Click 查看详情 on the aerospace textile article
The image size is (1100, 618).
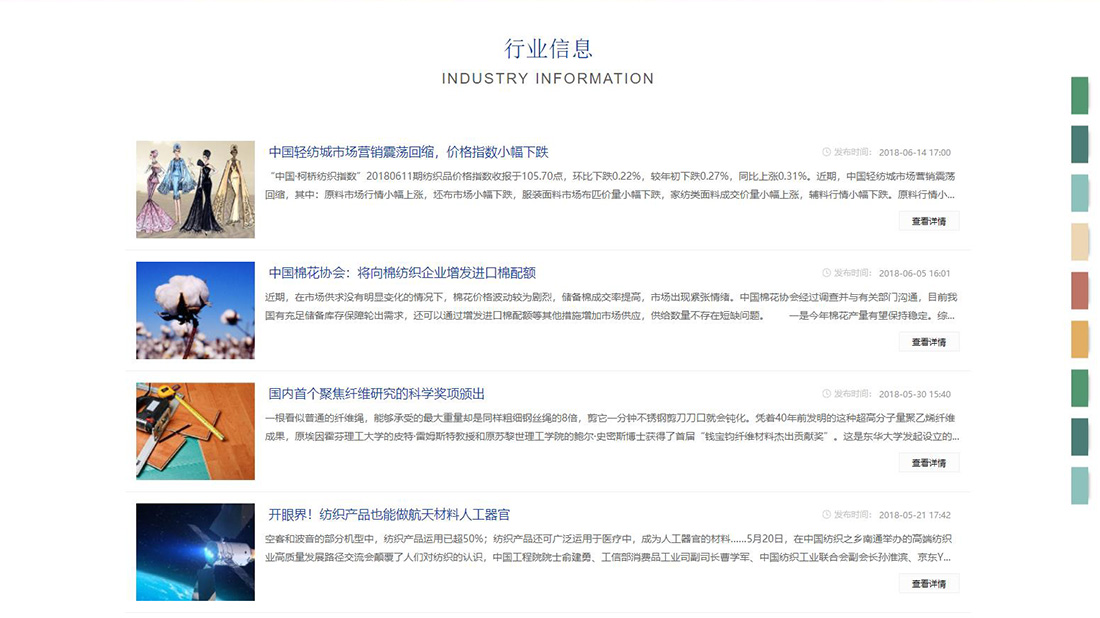tap(930, 583)
